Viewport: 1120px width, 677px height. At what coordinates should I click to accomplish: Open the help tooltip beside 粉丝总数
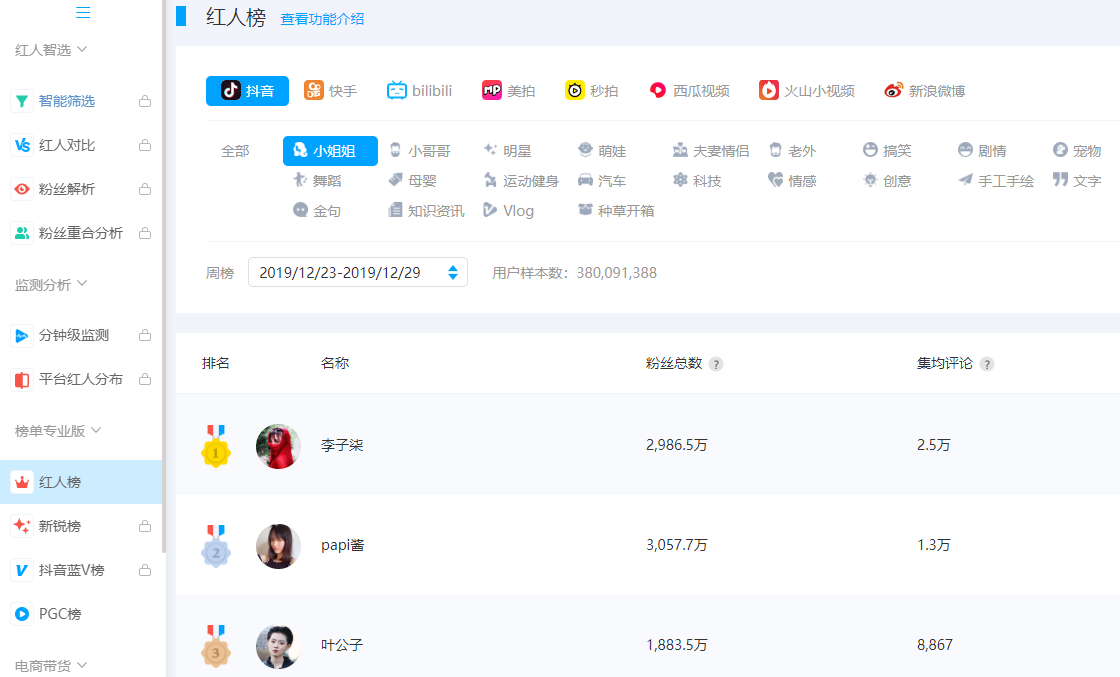(x=715, y=364)
